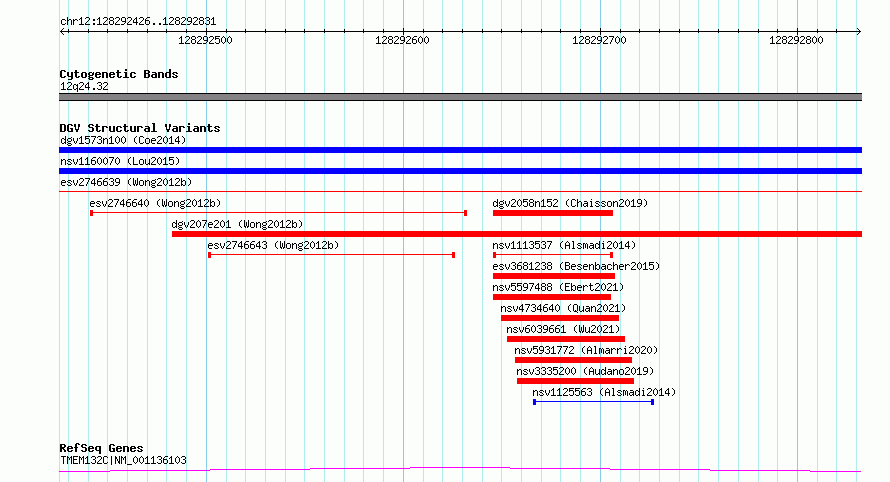Select the dgv2058n152 (Chaisson2019) red bar
This screenshot has height=482, width=890.
pyautogui.click(x=552, y=213)
